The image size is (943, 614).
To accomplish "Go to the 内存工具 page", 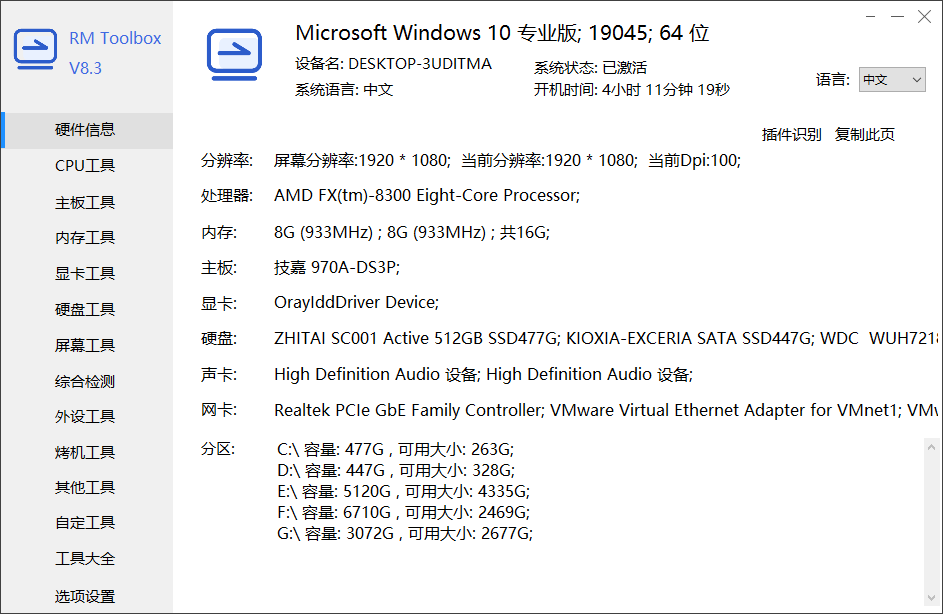I will (x=85, y=237).
